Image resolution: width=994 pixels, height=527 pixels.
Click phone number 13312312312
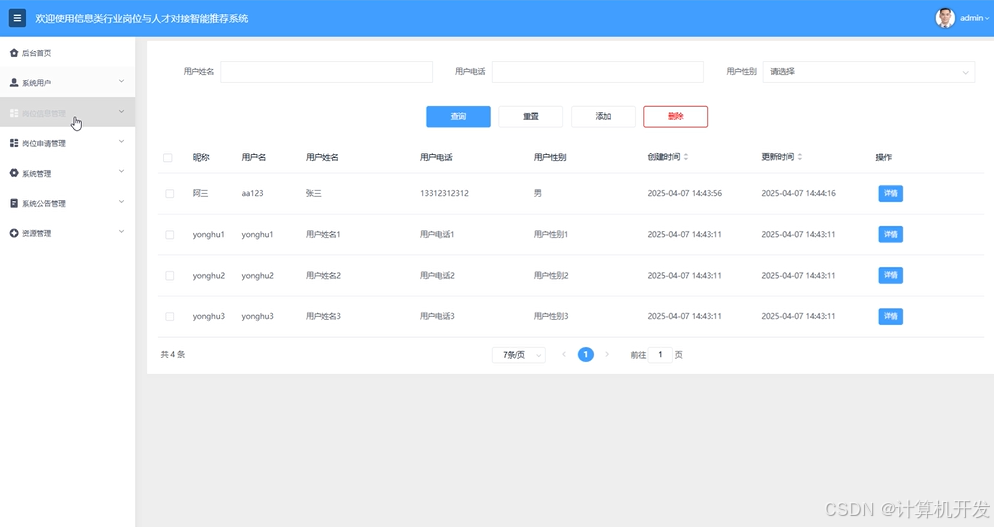click(x=444, y=193)
